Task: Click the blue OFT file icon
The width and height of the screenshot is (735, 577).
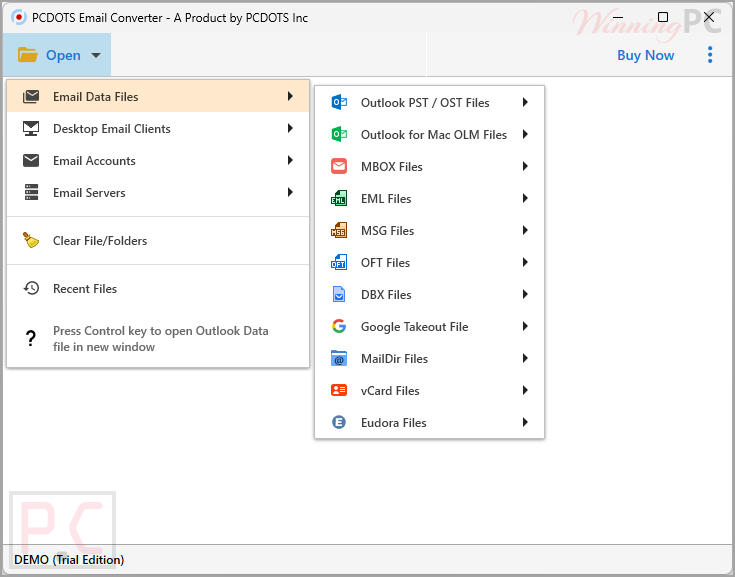Action: pyautogui.click(x=339, y=262)
